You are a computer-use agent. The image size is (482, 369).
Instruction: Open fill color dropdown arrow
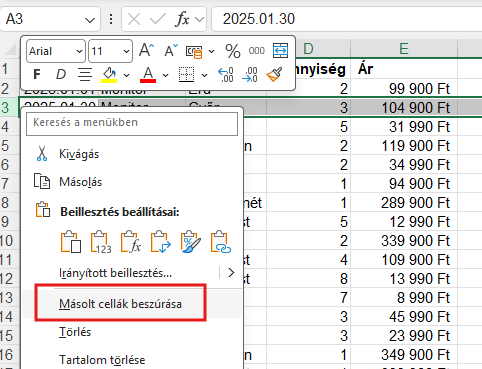[x=126, y=75]
